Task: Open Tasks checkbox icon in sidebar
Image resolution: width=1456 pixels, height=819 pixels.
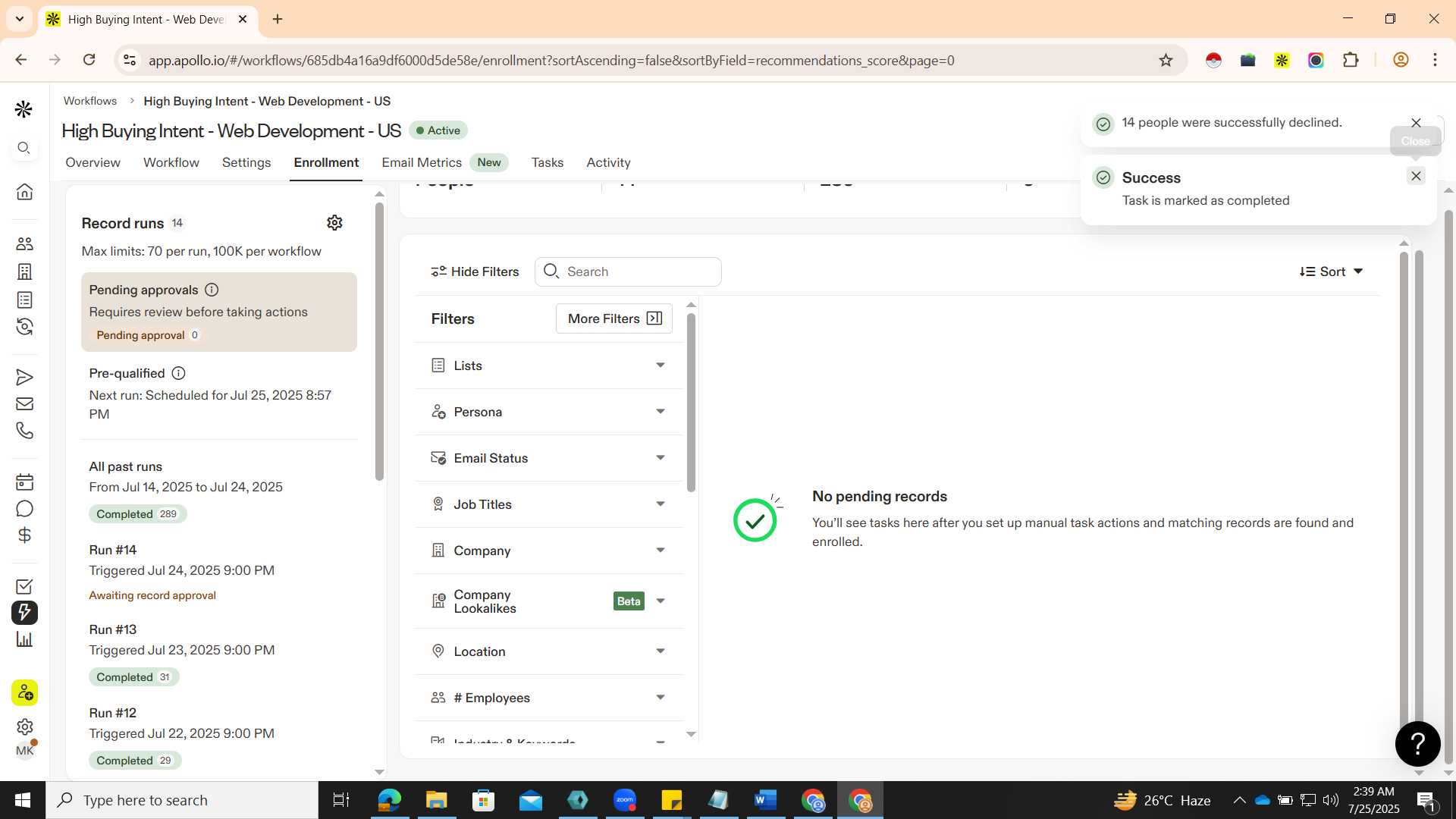Action: tap(24, 586)
